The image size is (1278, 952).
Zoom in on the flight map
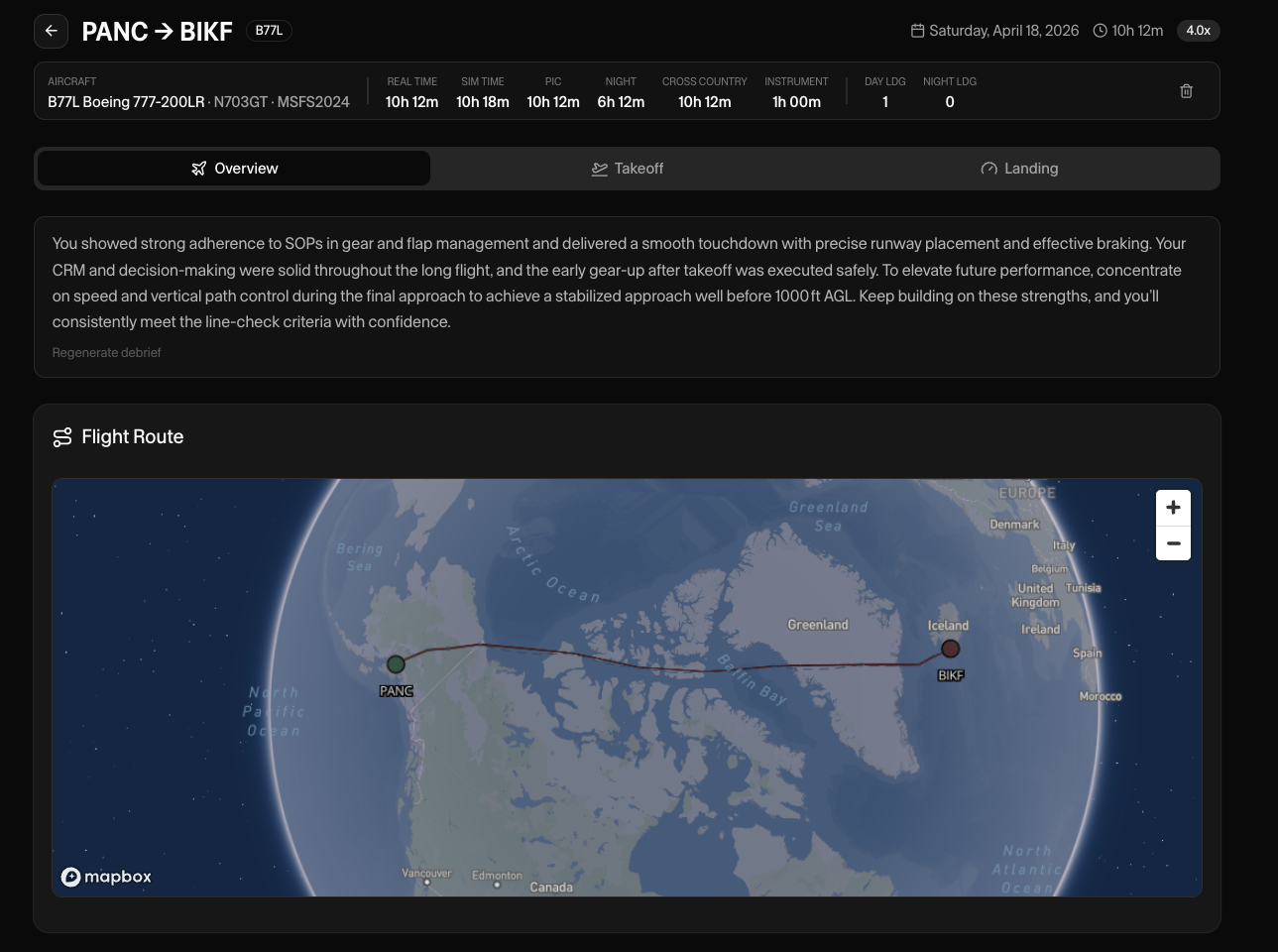coord(1173,508)
